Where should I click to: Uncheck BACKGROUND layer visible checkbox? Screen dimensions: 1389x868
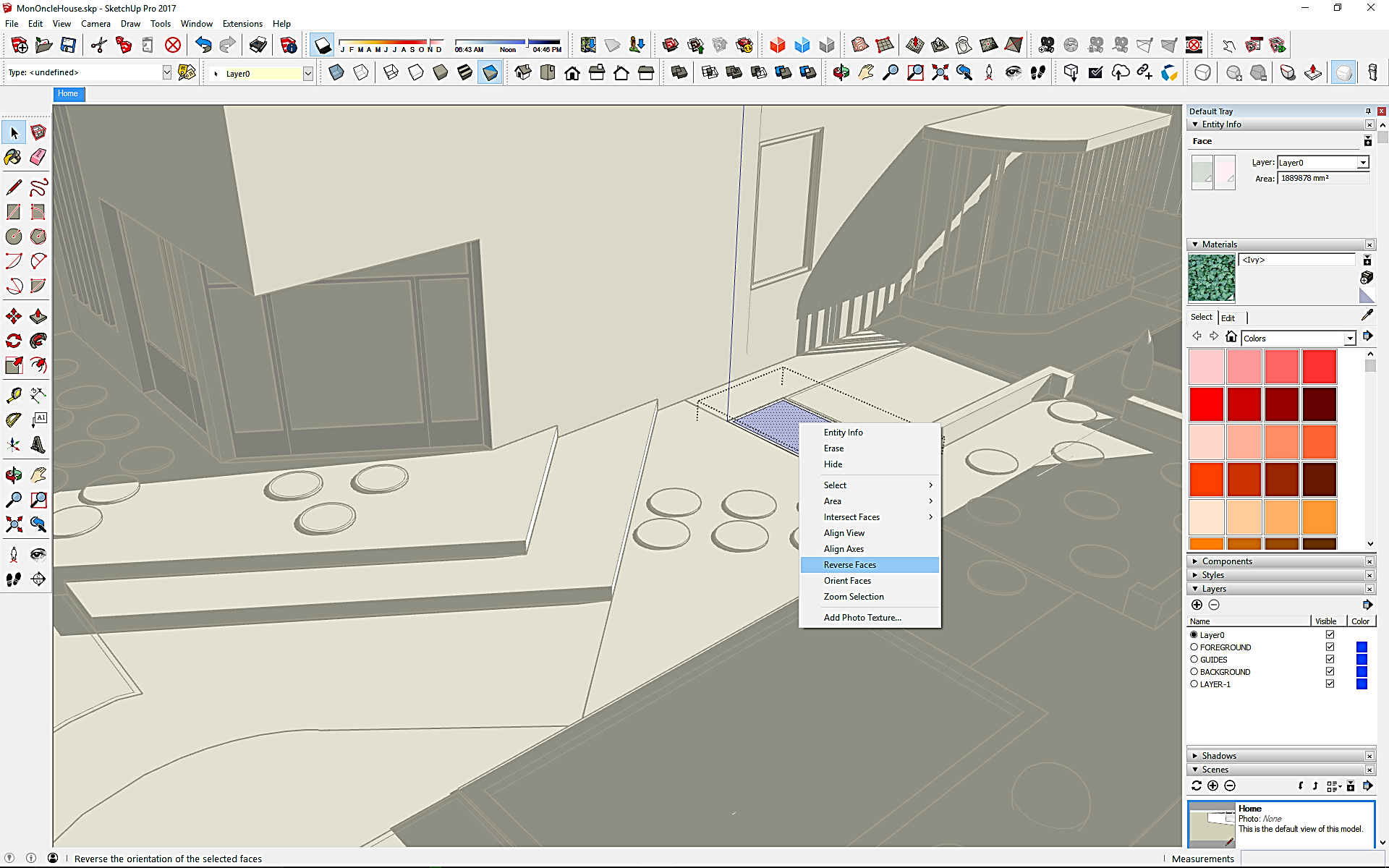point(1330,671)
